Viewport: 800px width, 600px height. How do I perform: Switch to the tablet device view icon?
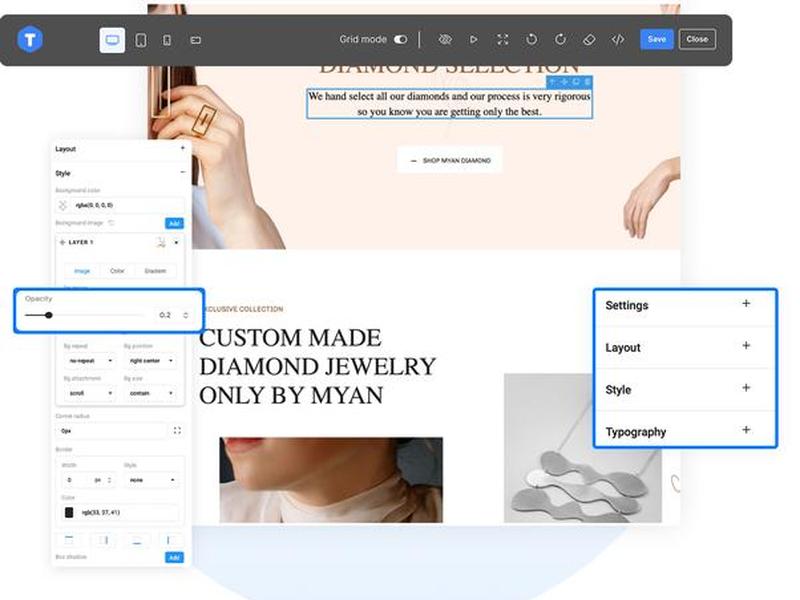coord(141,40)
